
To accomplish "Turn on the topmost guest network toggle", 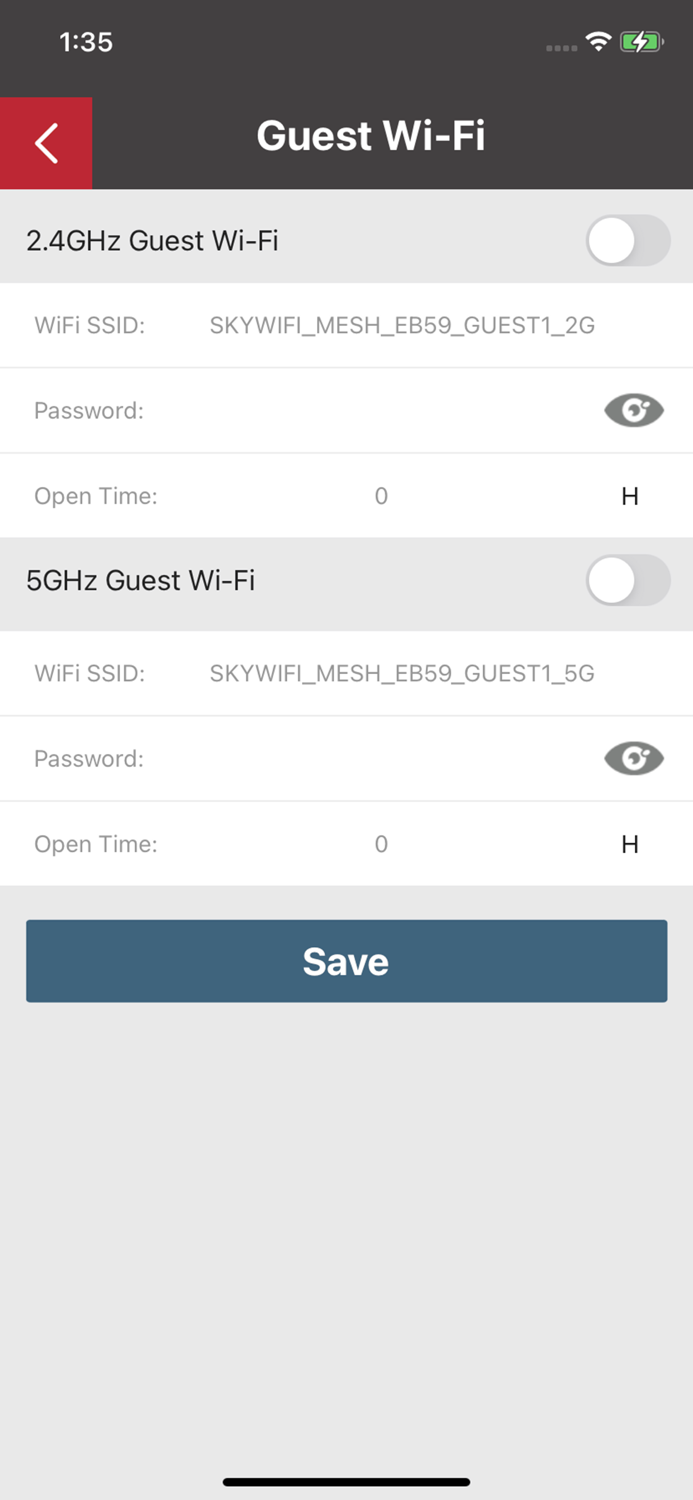I will click(x=628, y=240).
